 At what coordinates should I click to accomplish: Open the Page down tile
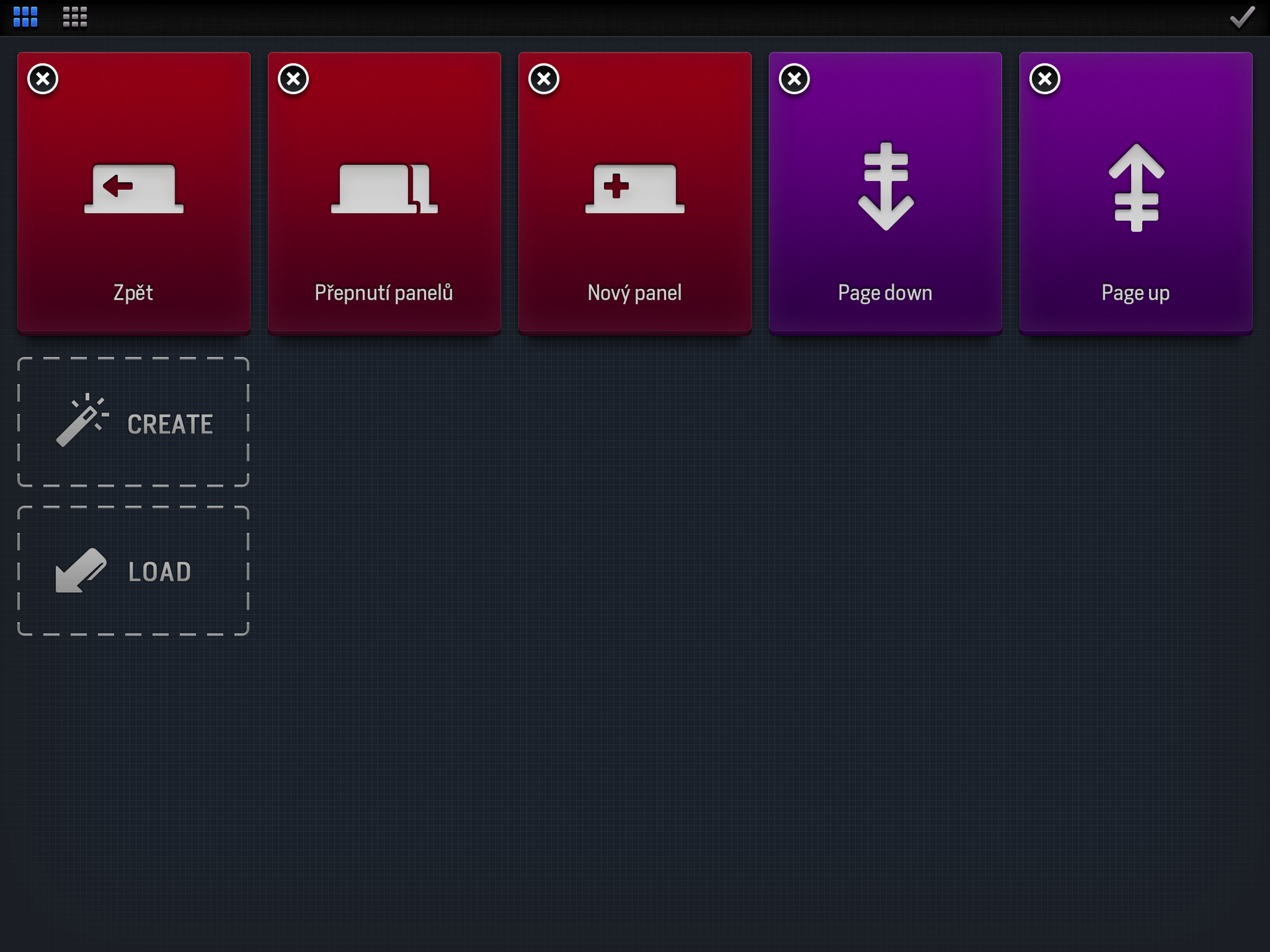point(885,231)
